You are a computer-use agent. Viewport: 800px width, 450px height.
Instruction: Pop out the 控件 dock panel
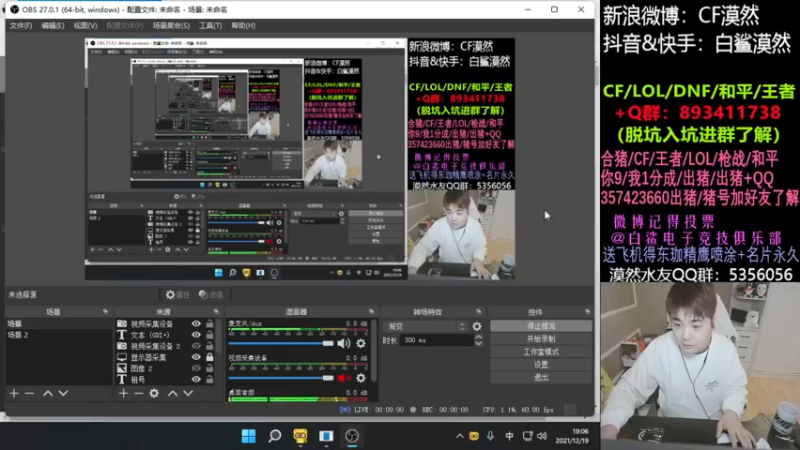(588, 311)
